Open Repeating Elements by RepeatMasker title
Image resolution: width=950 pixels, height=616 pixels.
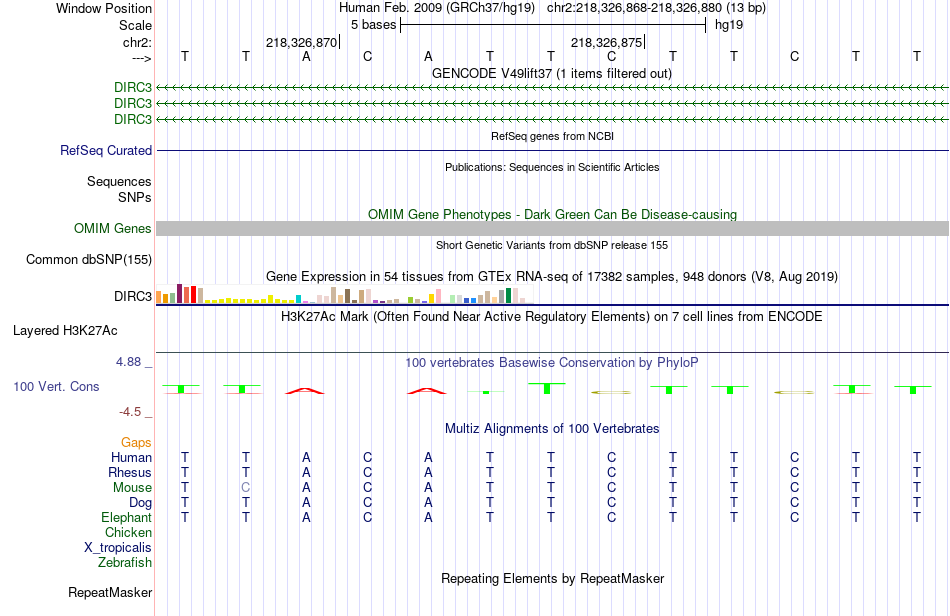pos(552,578)
